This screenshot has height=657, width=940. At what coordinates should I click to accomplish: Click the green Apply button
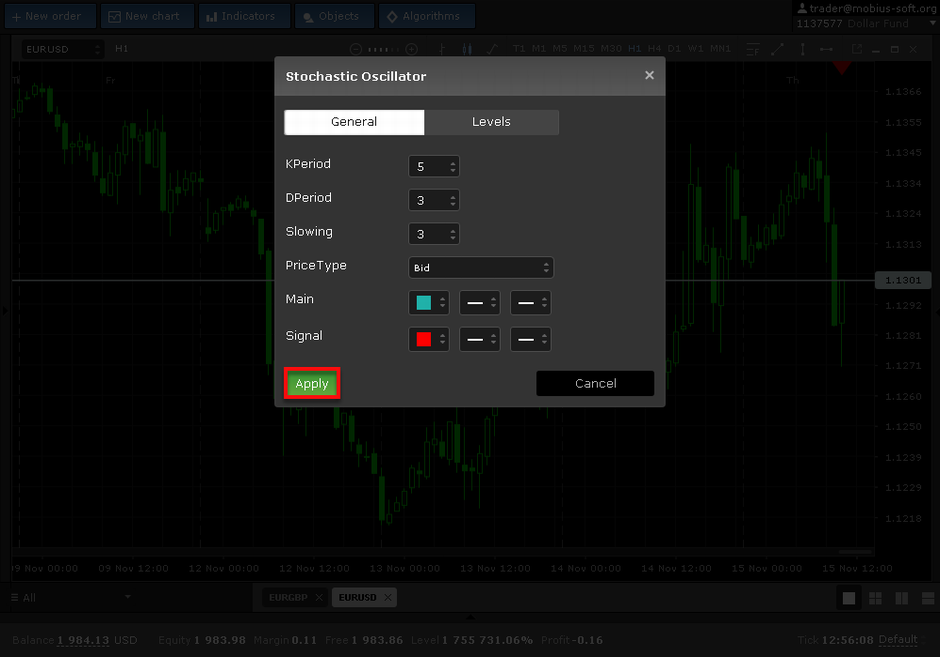click(312, 384)
